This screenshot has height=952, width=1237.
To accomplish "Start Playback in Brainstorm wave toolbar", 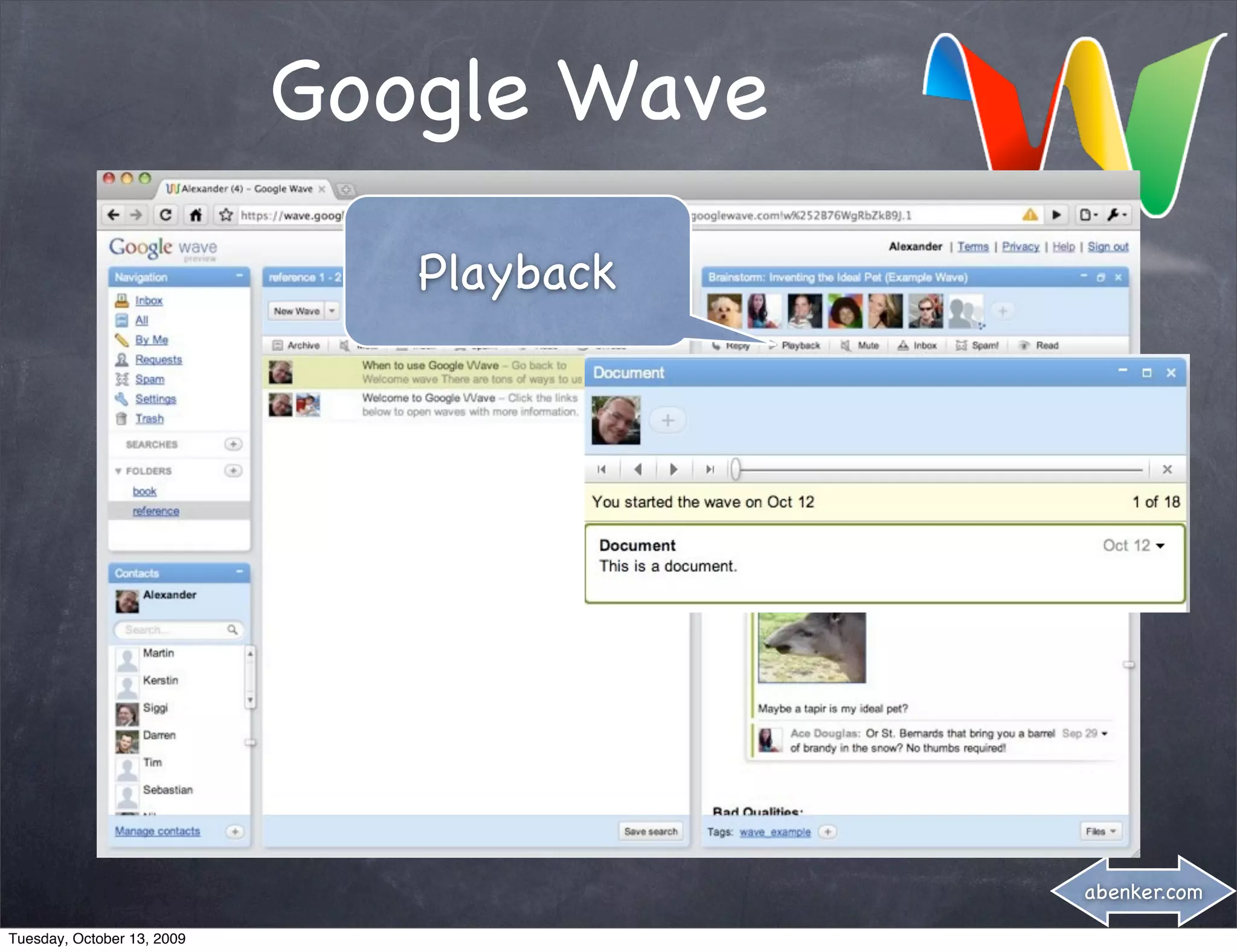I will pyautogui.click(x=795, y=346).
